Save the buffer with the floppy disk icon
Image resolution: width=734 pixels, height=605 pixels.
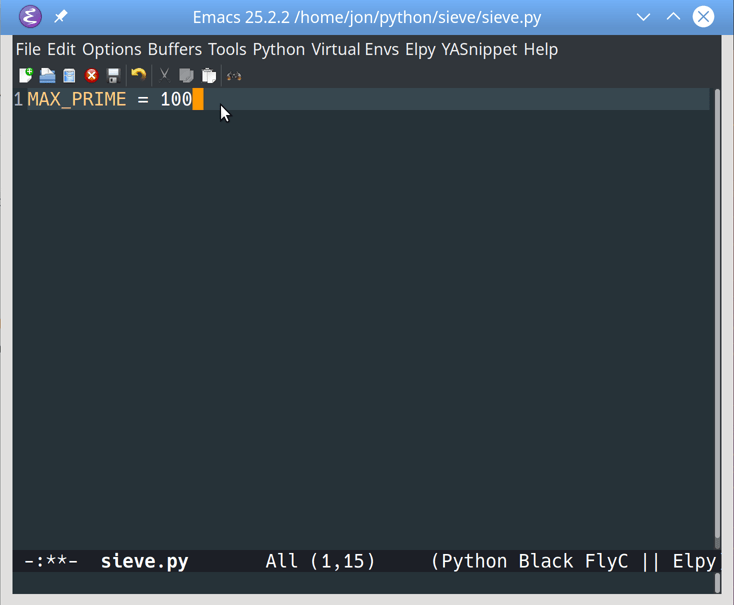114,75
